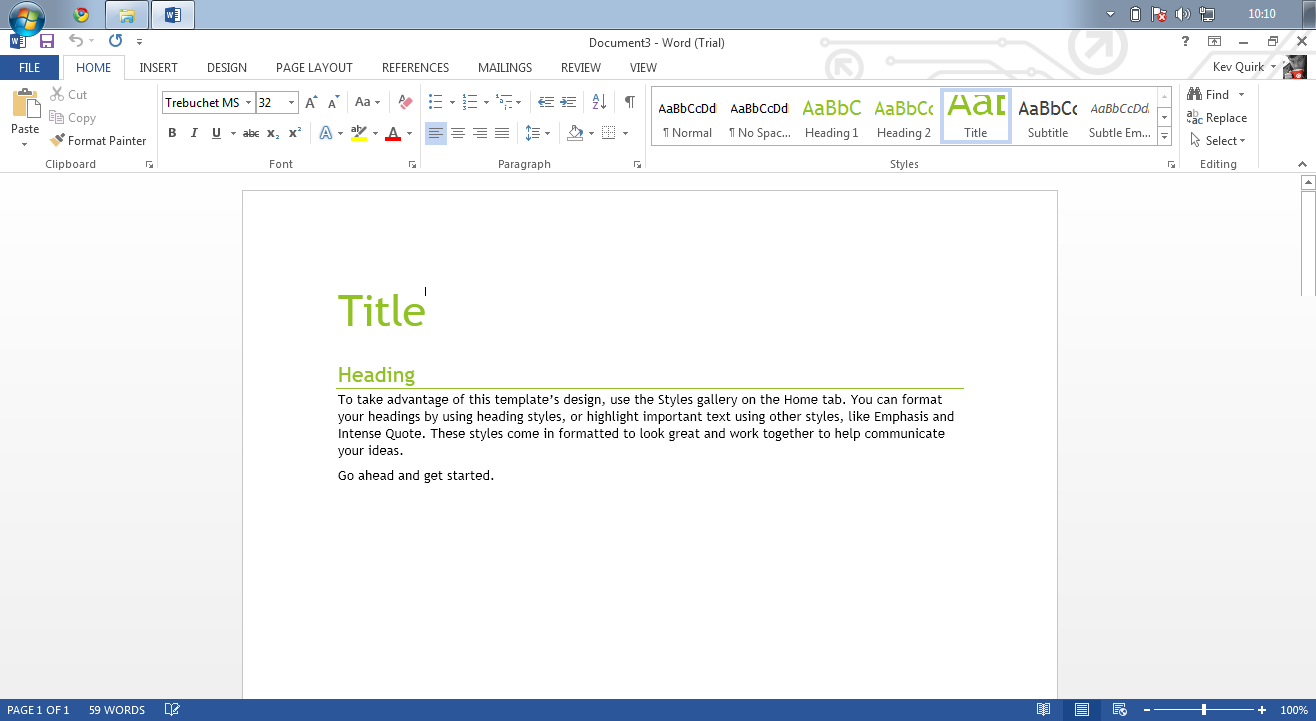
Task: Click the Clear All Formatting icon
Action: pos(405,102)
